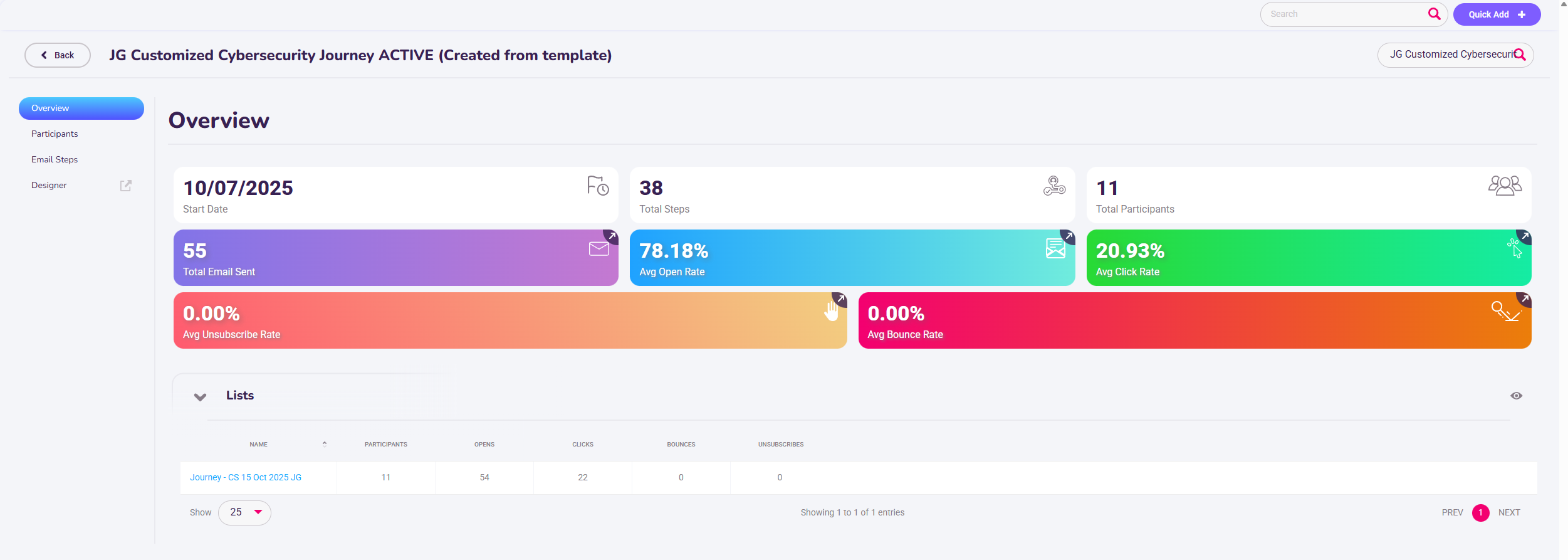Open Designer external link icon
Screen dimensions: 1568x560
coord(125,186)
